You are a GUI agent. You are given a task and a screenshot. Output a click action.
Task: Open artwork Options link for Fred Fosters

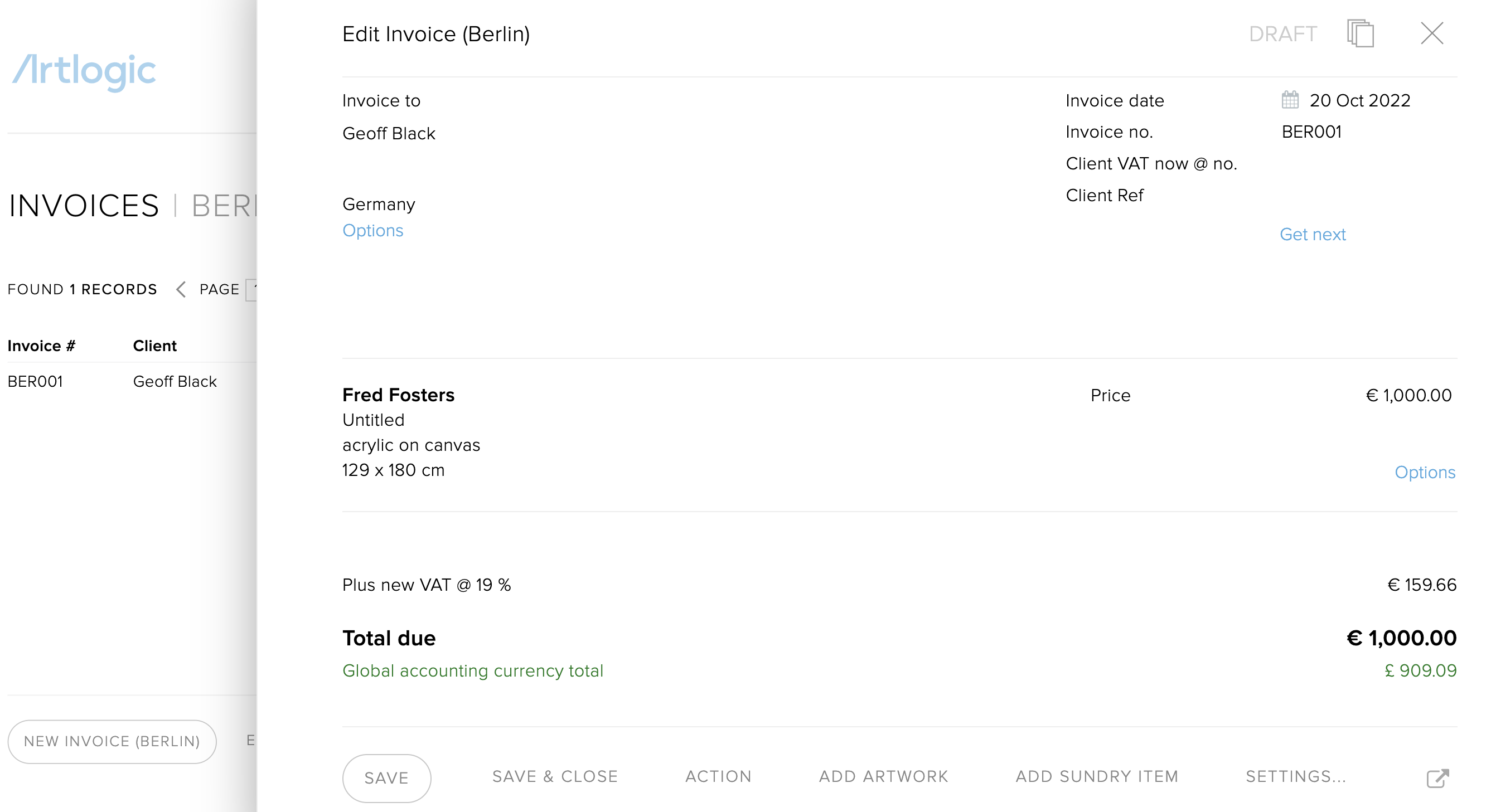pos(1425,472)
